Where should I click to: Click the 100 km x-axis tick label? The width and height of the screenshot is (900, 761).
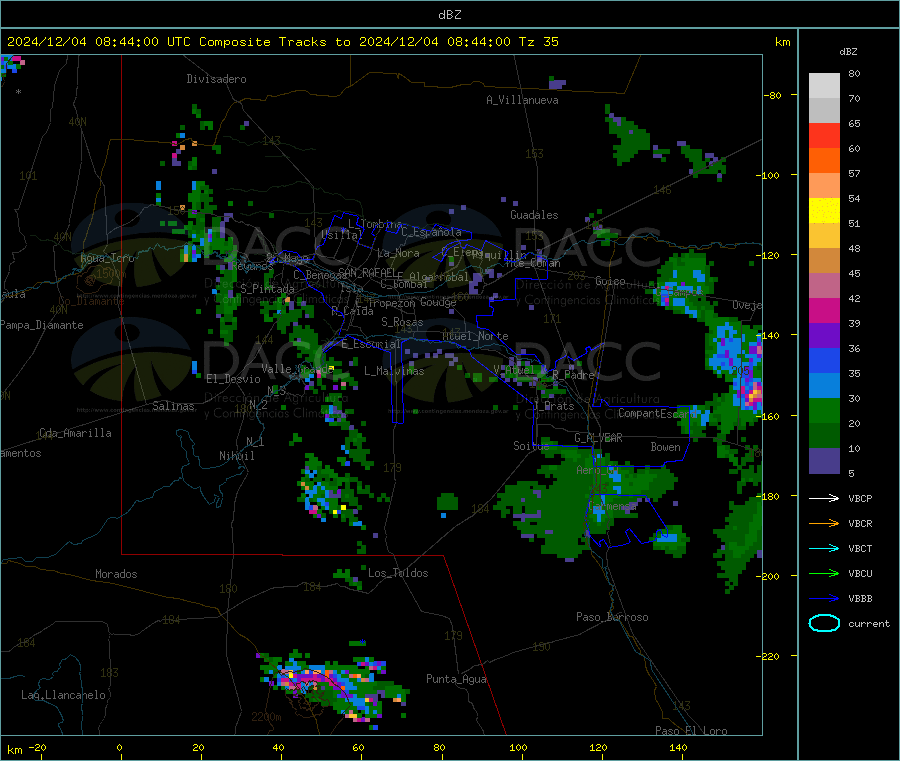point(518,747)
